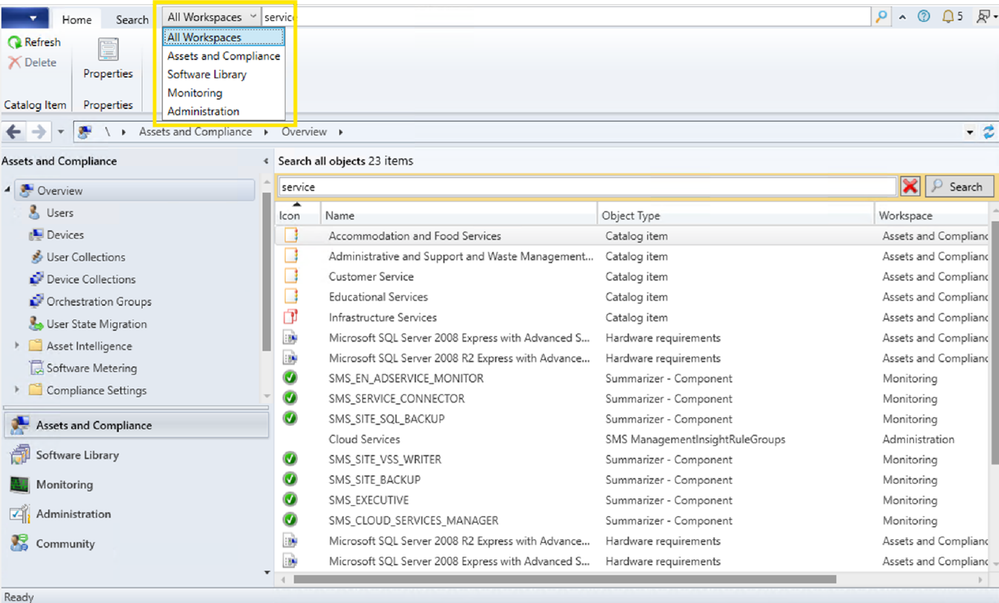Screen dimensions: 999x603
Task: Open Properties via ribbon icon
Action: [x=108, y=50]
